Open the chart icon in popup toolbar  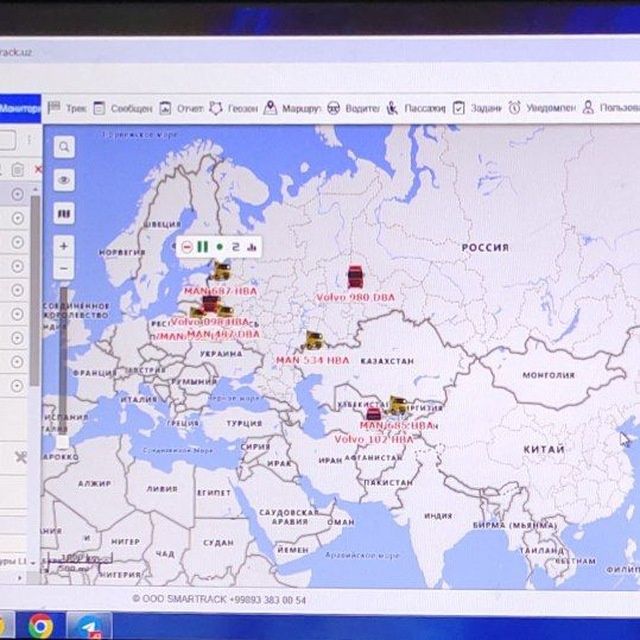252,247
